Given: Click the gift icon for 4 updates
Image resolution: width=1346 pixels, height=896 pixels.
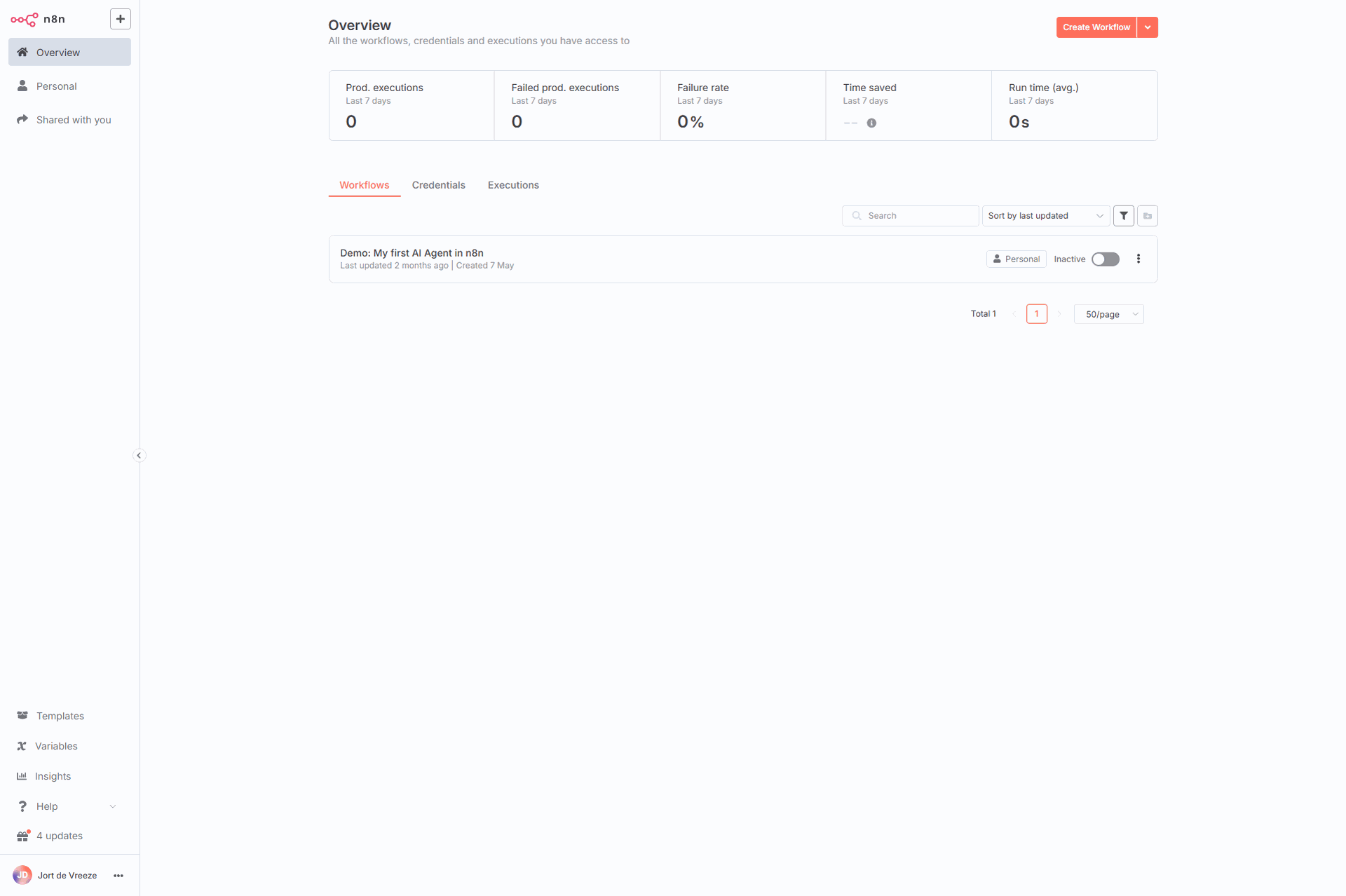Looking at the screenshot, I should (x=23, y=836).
